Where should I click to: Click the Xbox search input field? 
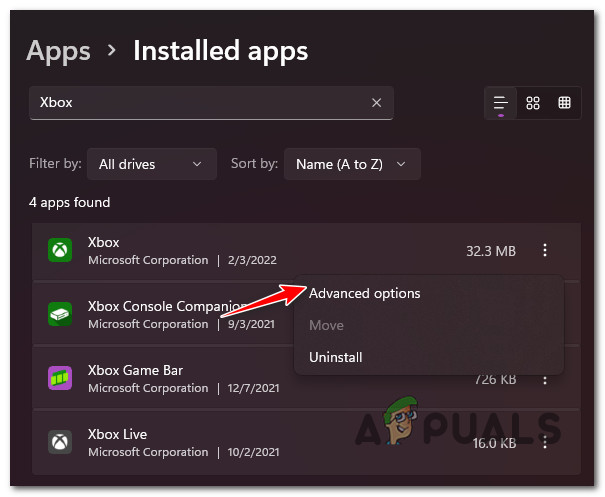(200, 103)
